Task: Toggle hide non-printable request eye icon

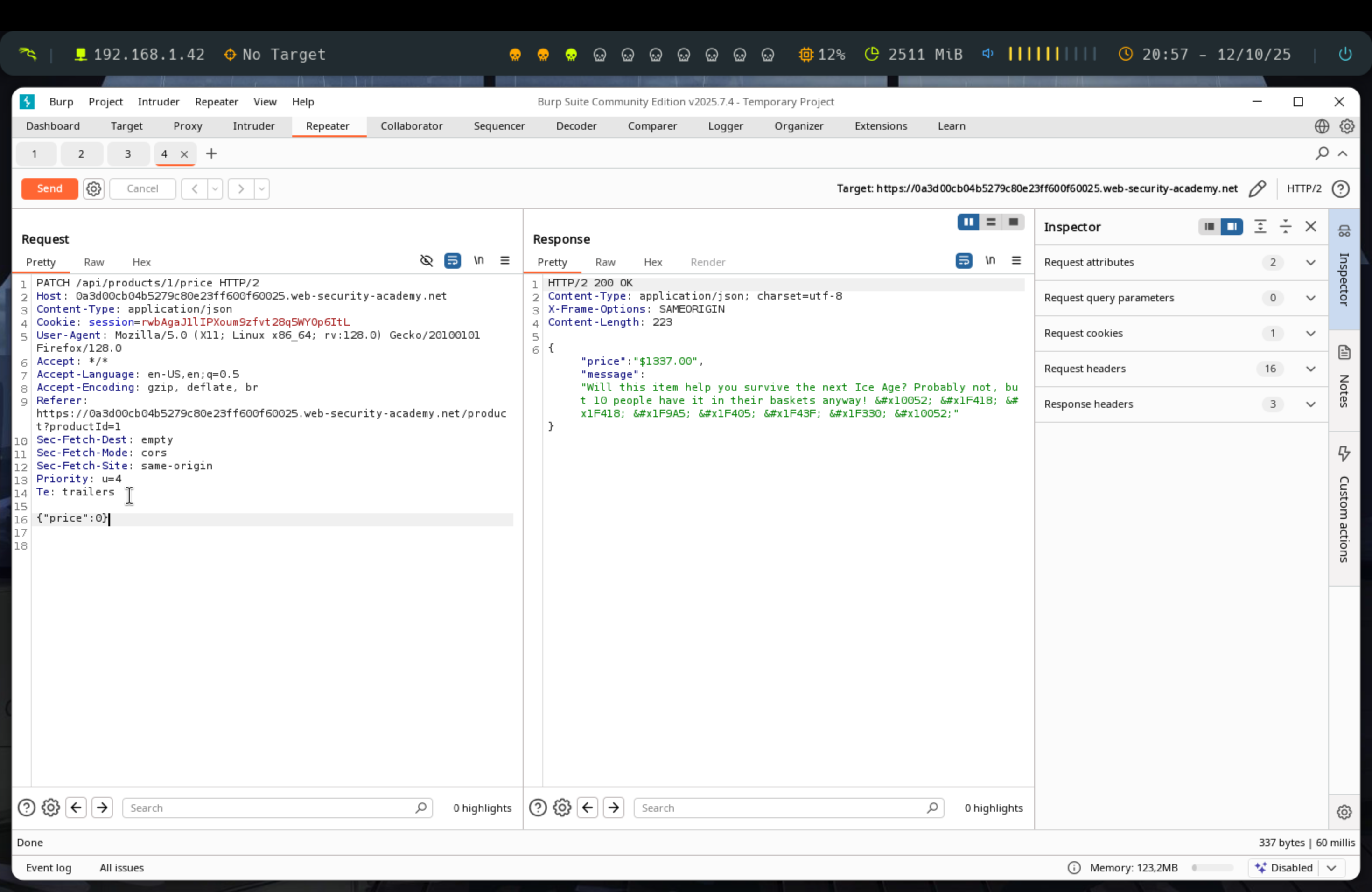Action: (x=426, y=260)
